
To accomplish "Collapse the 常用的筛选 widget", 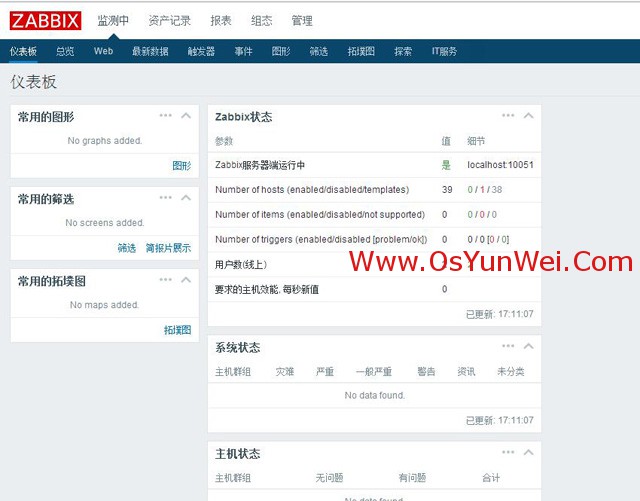I will [x=186, y=198].
